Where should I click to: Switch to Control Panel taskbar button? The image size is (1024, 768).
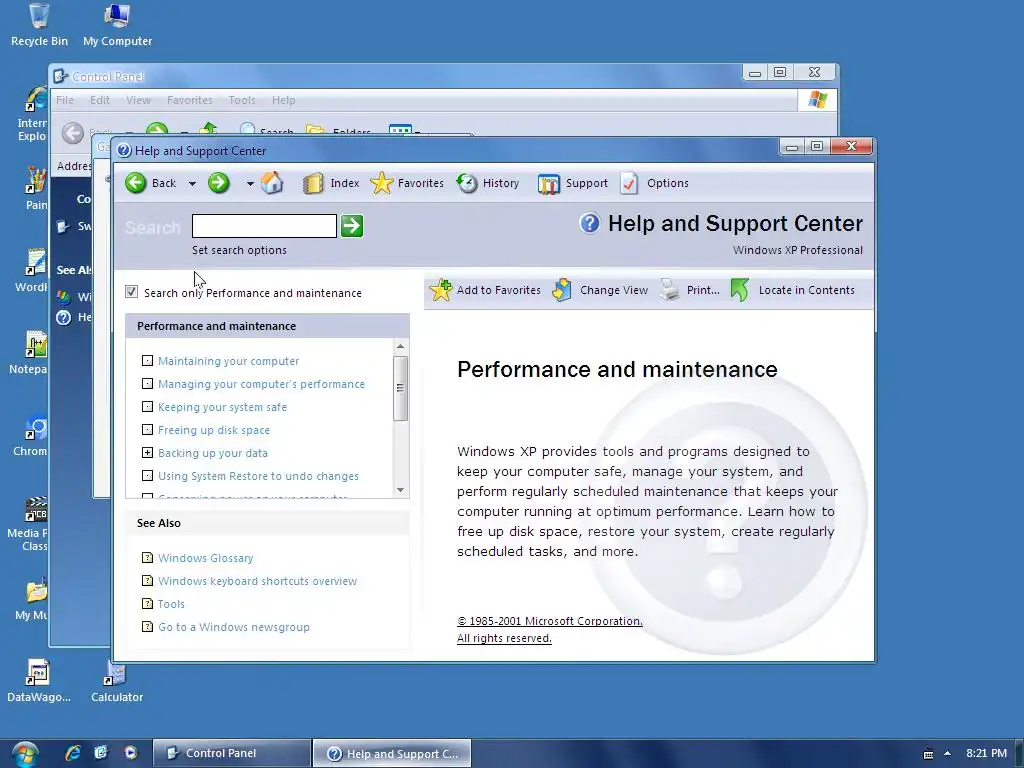(232, 753)
